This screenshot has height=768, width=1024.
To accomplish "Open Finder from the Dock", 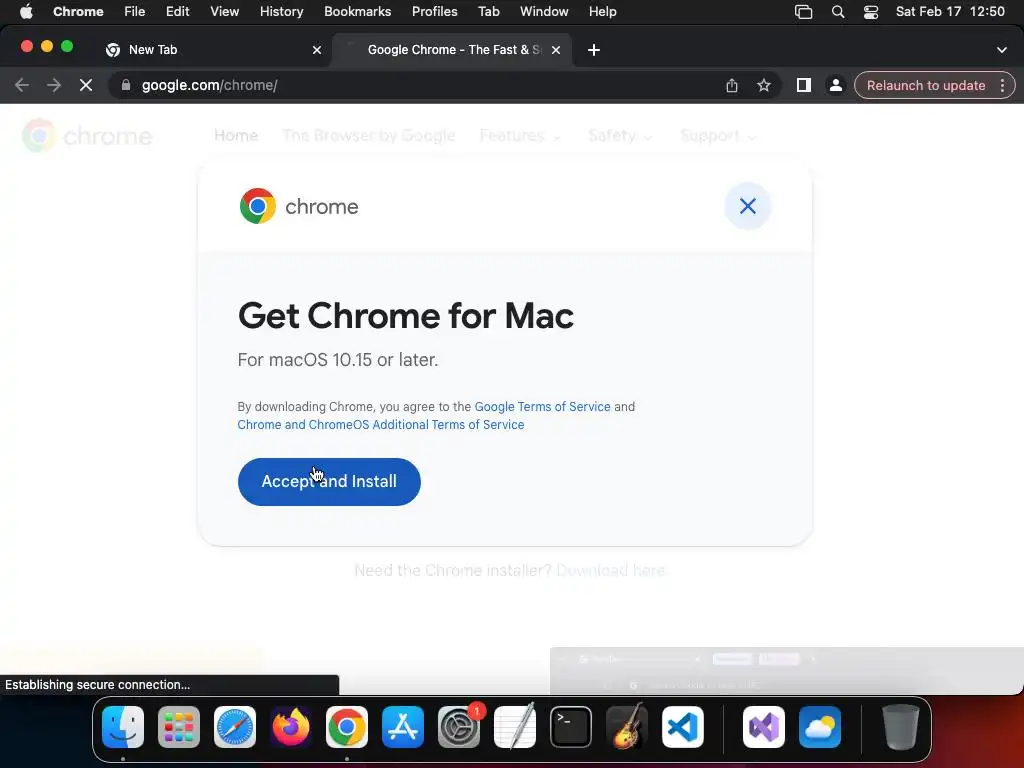I will click(x=123, y=727).
